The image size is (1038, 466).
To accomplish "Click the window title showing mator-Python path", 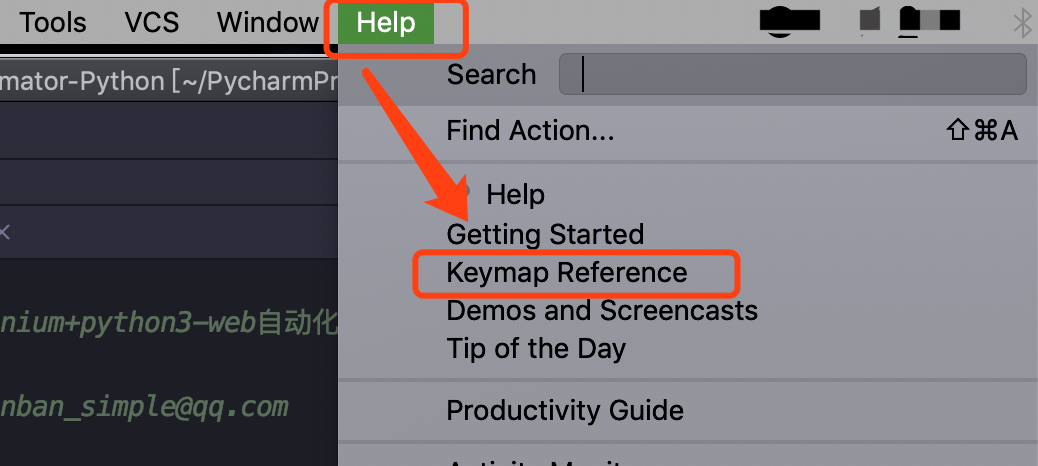I will pyautogui.click(x=168, y=80).
